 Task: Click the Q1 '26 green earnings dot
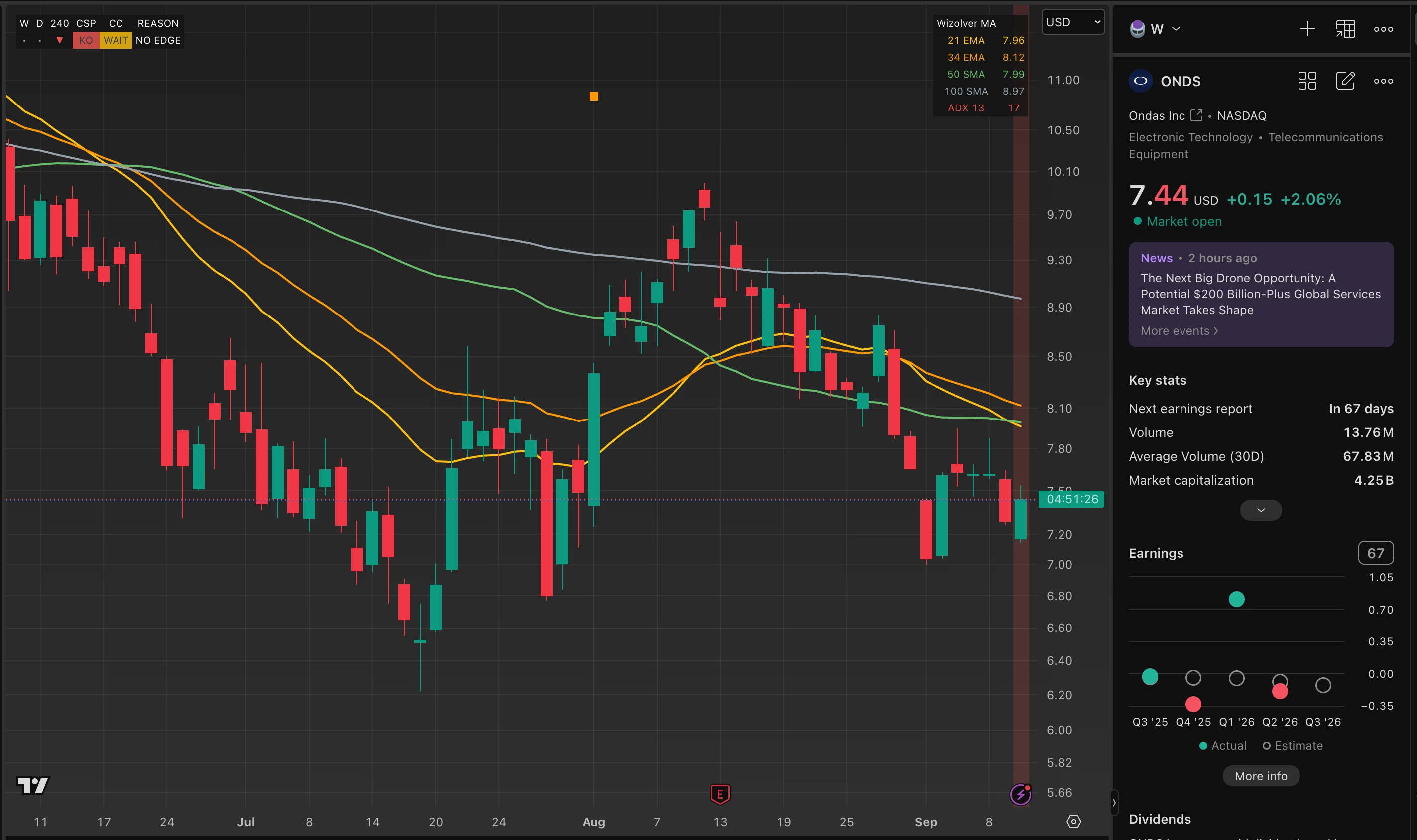tap(1236, 599)
